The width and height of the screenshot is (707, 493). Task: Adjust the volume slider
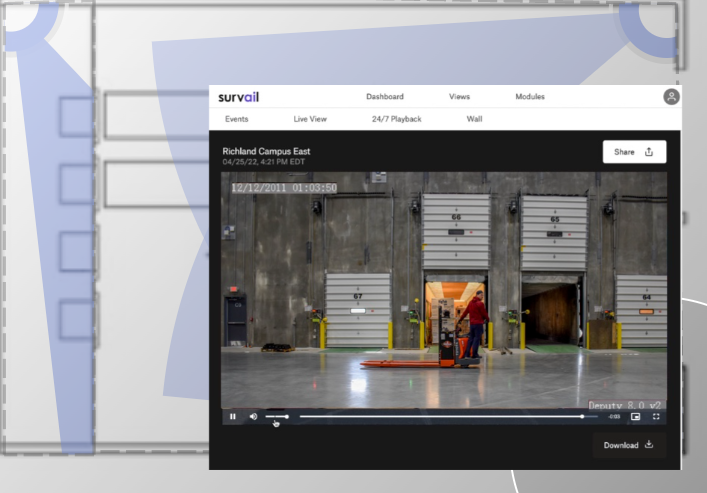[277, 416]
